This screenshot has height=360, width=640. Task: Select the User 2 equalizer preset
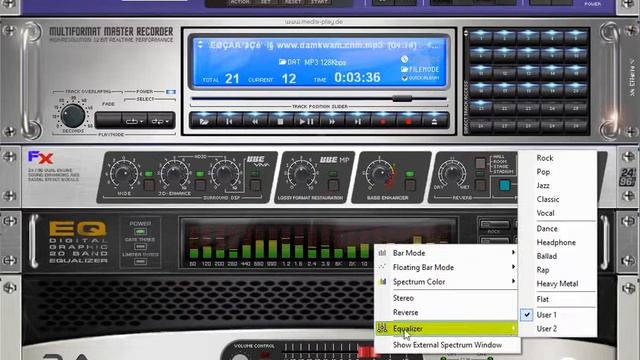click(558, 329)
